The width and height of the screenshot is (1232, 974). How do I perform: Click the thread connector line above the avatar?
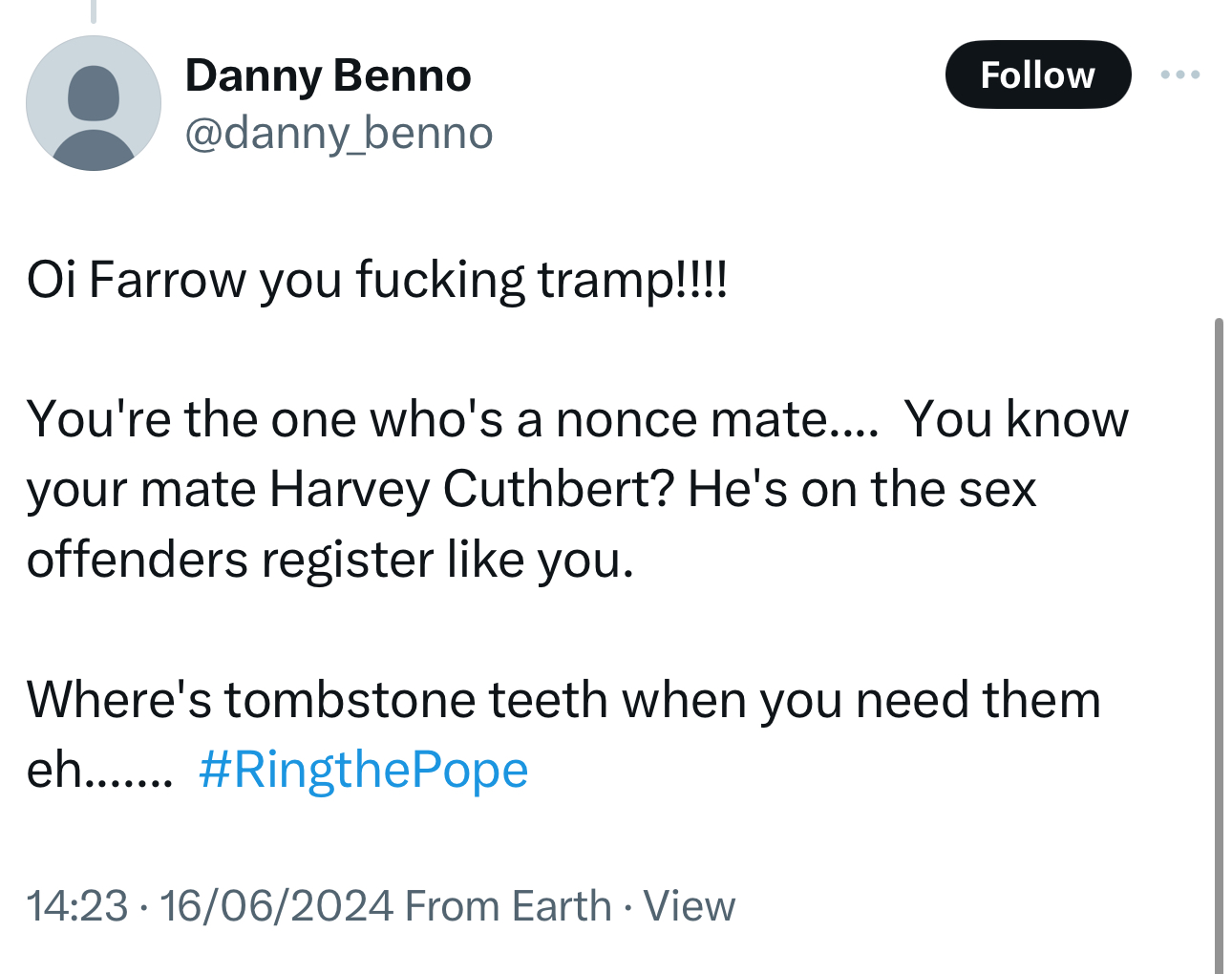click(x=94, y=11)
